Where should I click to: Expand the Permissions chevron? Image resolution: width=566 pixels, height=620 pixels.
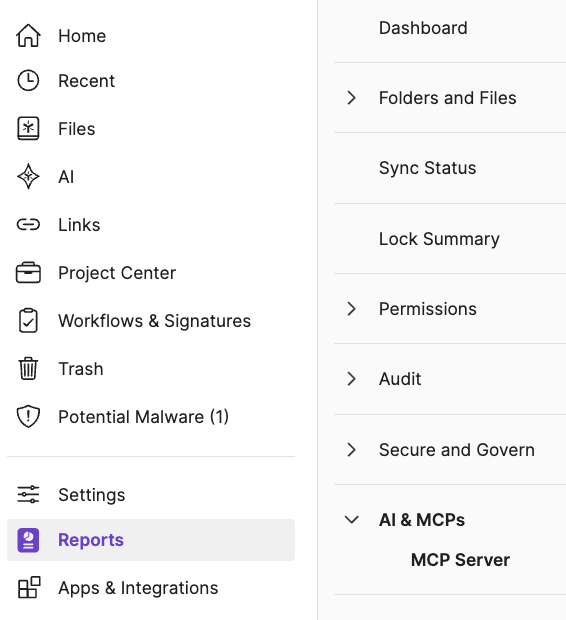pos(351,308)
